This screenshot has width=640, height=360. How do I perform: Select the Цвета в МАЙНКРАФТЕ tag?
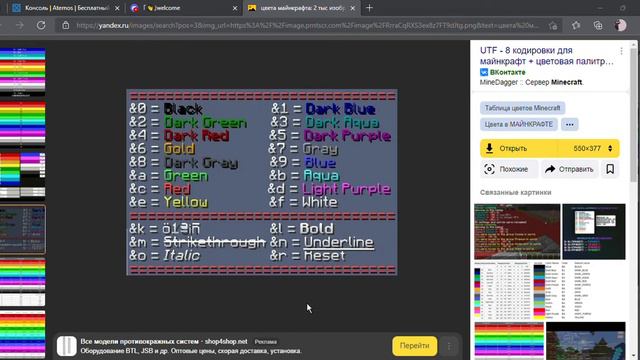coord(518,124)
